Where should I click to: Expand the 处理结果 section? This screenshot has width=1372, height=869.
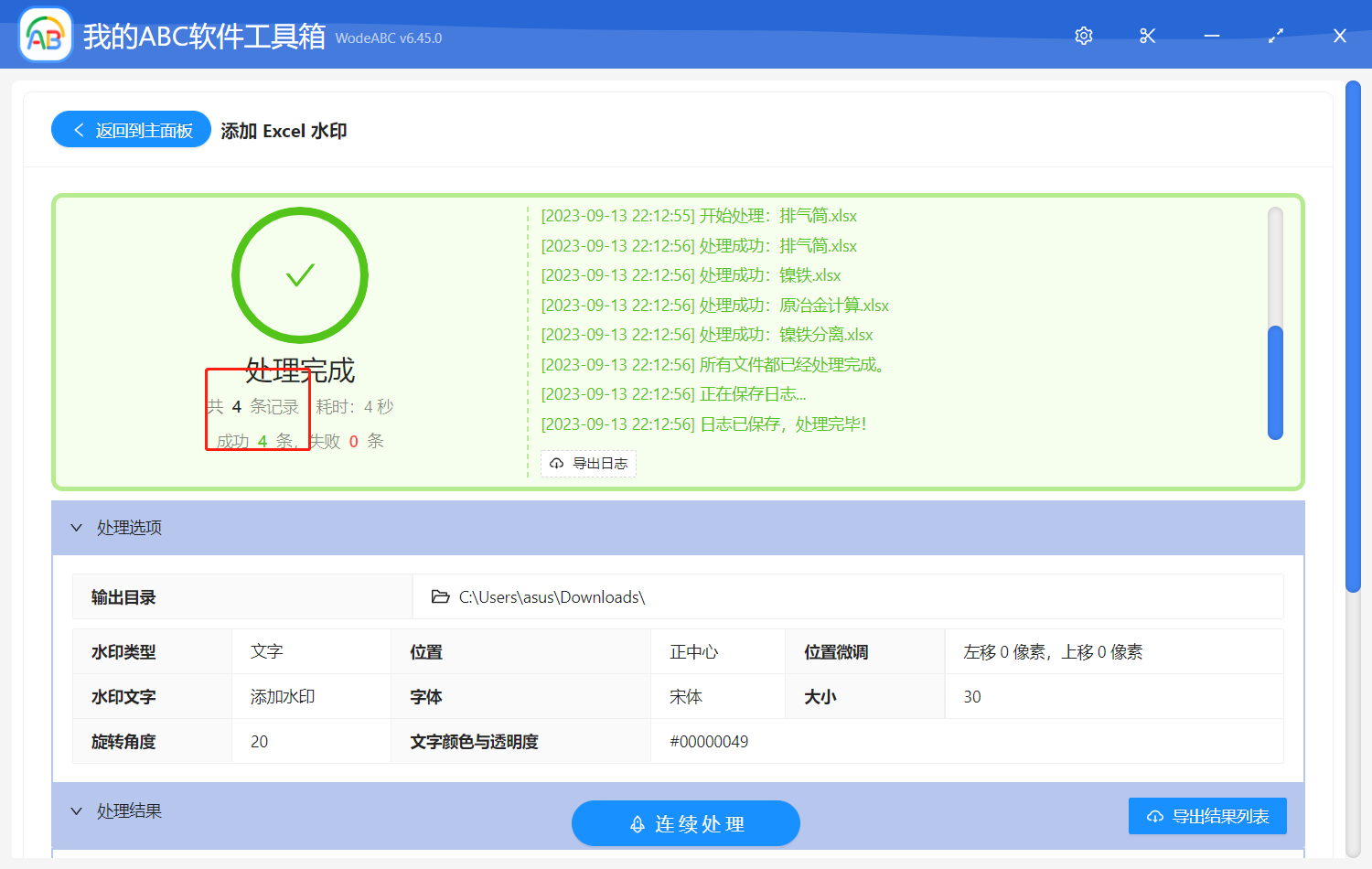click(x=77, y=810)
